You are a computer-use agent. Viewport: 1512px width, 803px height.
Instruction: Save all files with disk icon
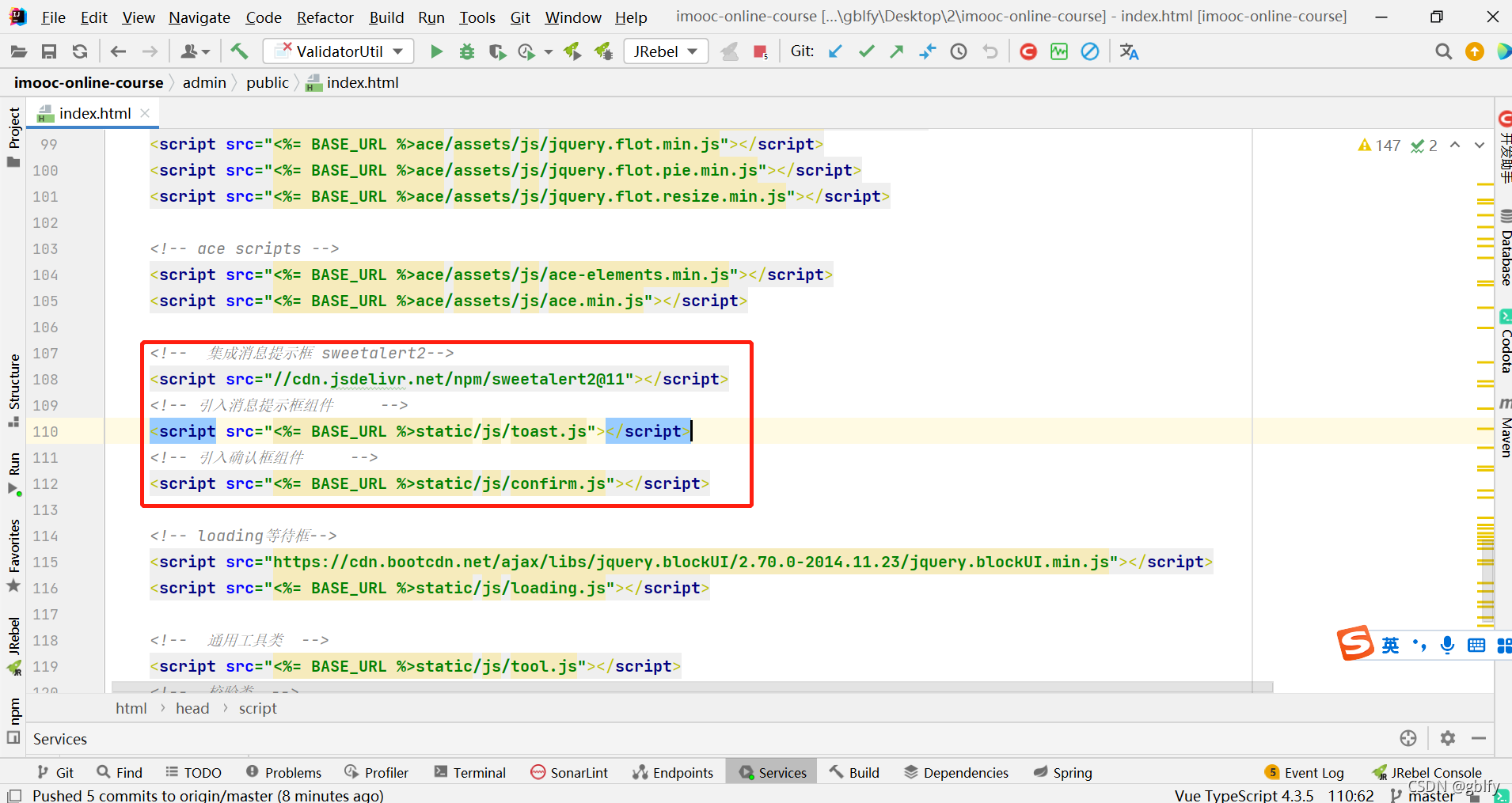click(x=49, y=51)
